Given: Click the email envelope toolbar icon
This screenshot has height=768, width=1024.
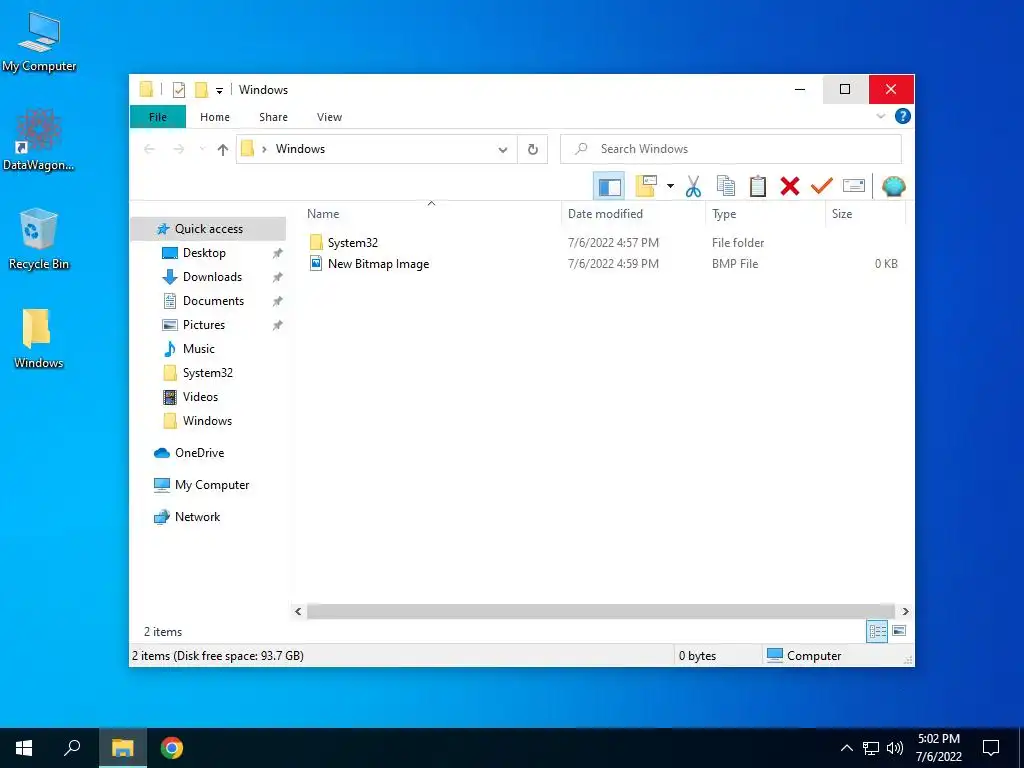Looking at the screenshot, I should pyautogui.click(x=854, y=187).
